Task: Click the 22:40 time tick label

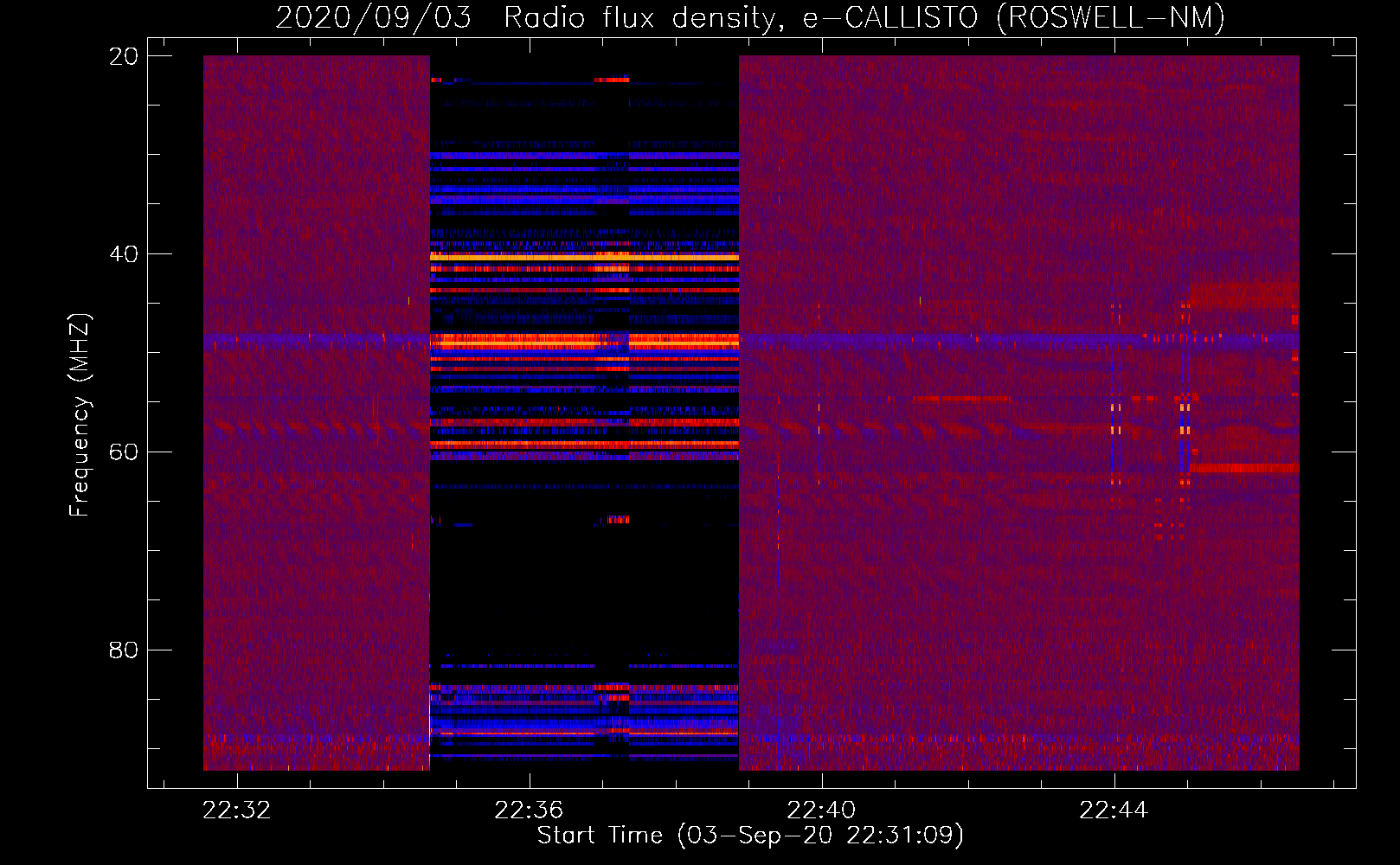Action: pos(821,811)
